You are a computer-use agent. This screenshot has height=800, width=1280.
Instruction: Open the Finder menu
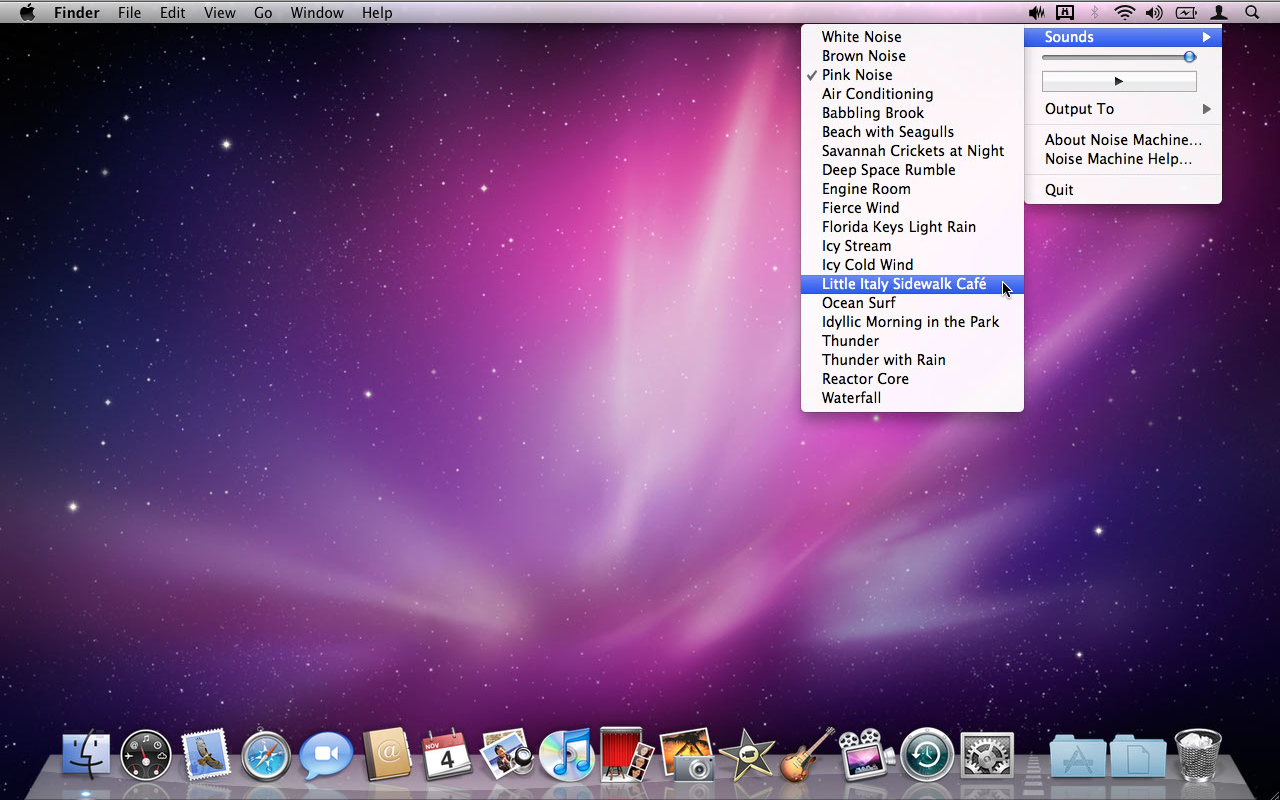click(76, 13)
